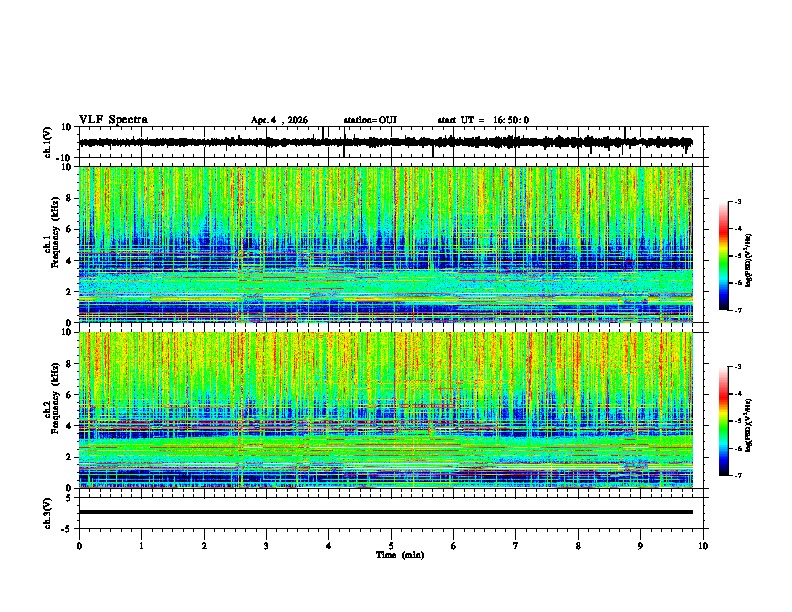Click the "ch.1(V)" waveform axis label
792x612 pixels.
48,142
